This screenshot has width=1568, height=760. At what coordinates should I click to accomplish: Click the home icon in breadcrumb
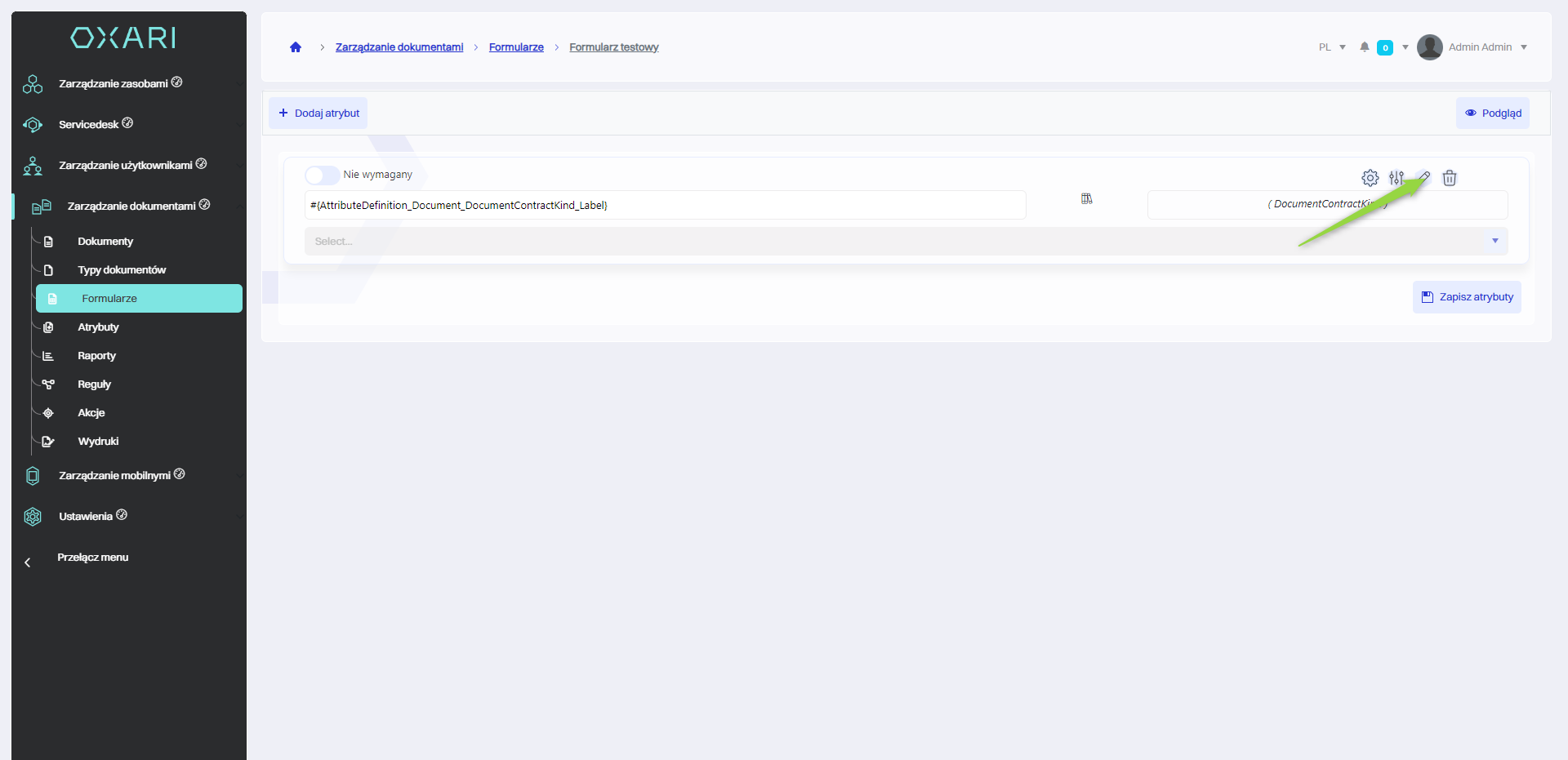pyautogui.click(x=296, y=47)
